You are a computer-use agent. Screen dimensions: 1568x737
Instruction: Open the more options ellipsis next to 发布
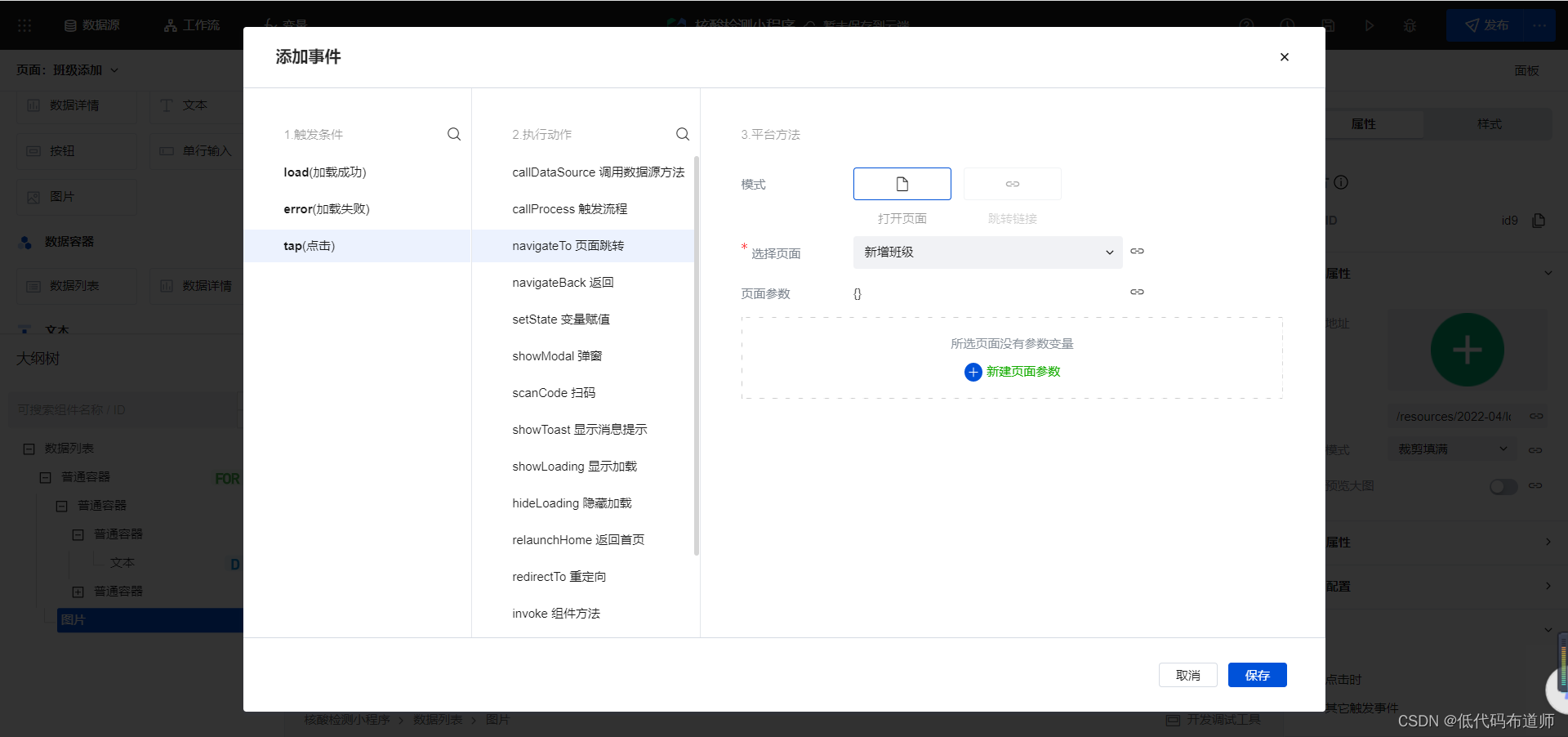pyautogui.click(x=1540, y=25)
